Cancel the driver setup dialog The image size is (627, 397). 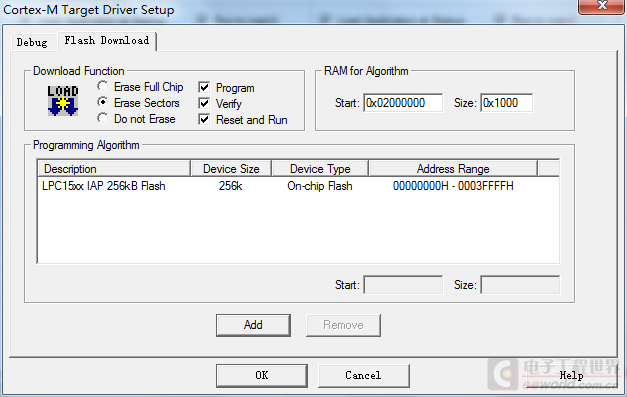pos(363,375)
